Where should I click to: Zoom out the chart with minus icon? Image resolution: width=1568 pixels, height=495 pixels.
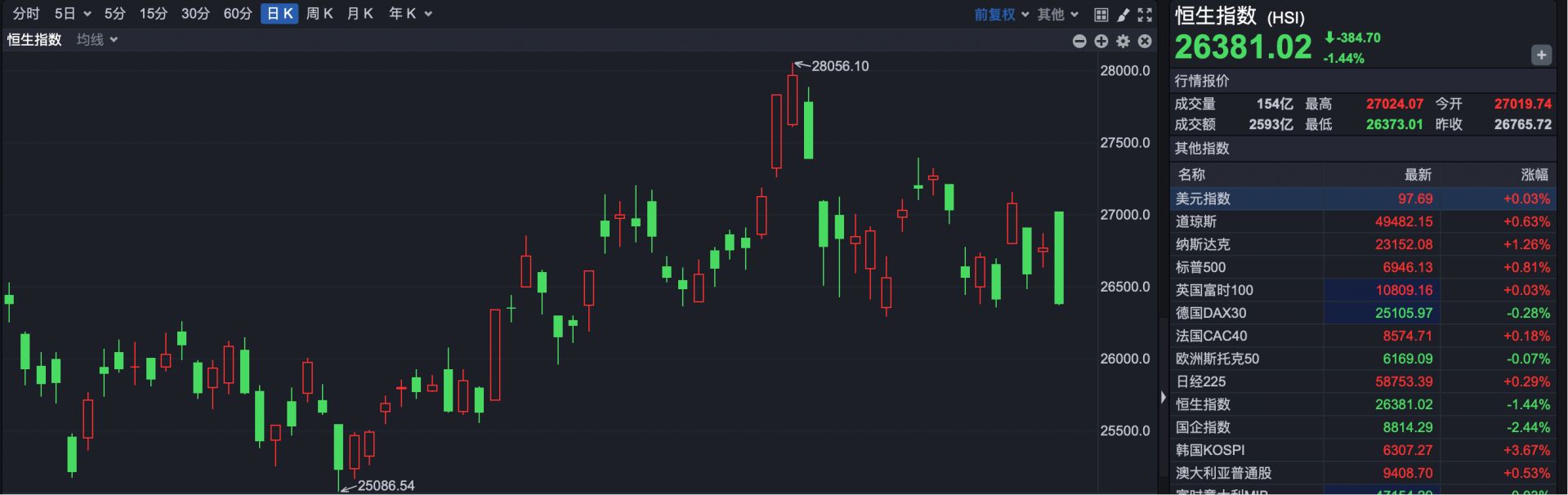(1079, 41)
